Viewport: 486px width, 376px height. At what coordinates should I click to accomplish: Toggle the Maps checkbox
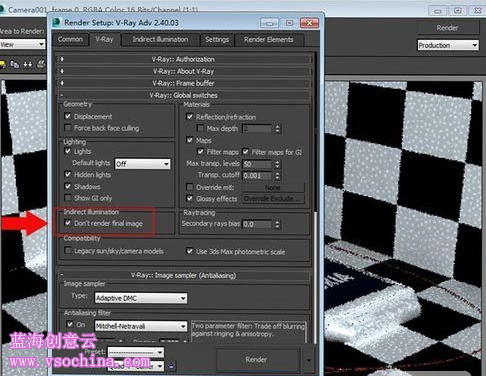(190, 140)
